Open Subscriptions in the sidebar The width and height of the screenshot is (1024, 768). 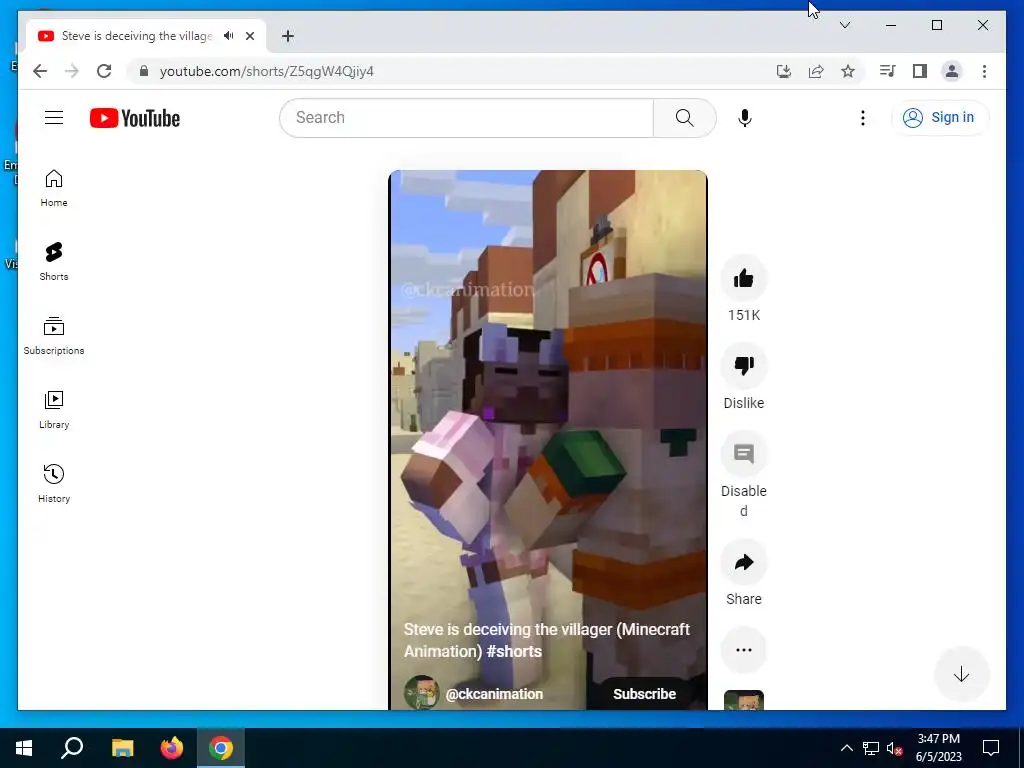pyautogui.click(x=54, y=336)
